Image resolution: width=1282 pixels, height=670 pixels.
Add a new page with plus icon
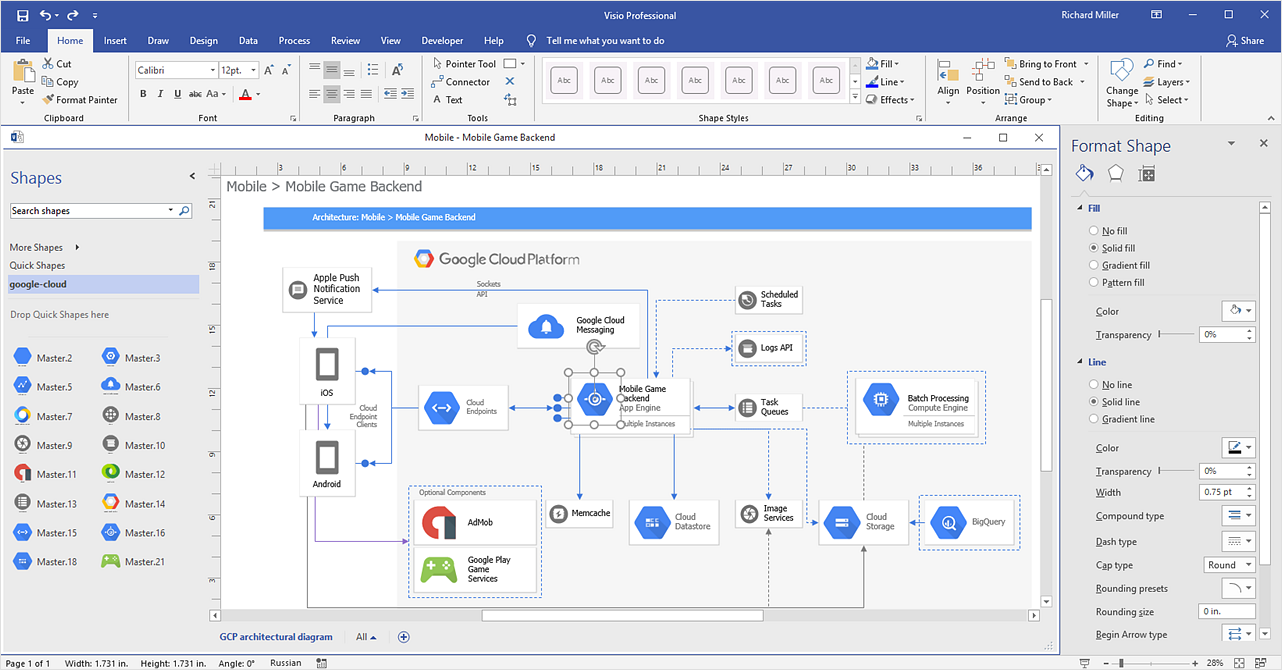tap(404, 637)
